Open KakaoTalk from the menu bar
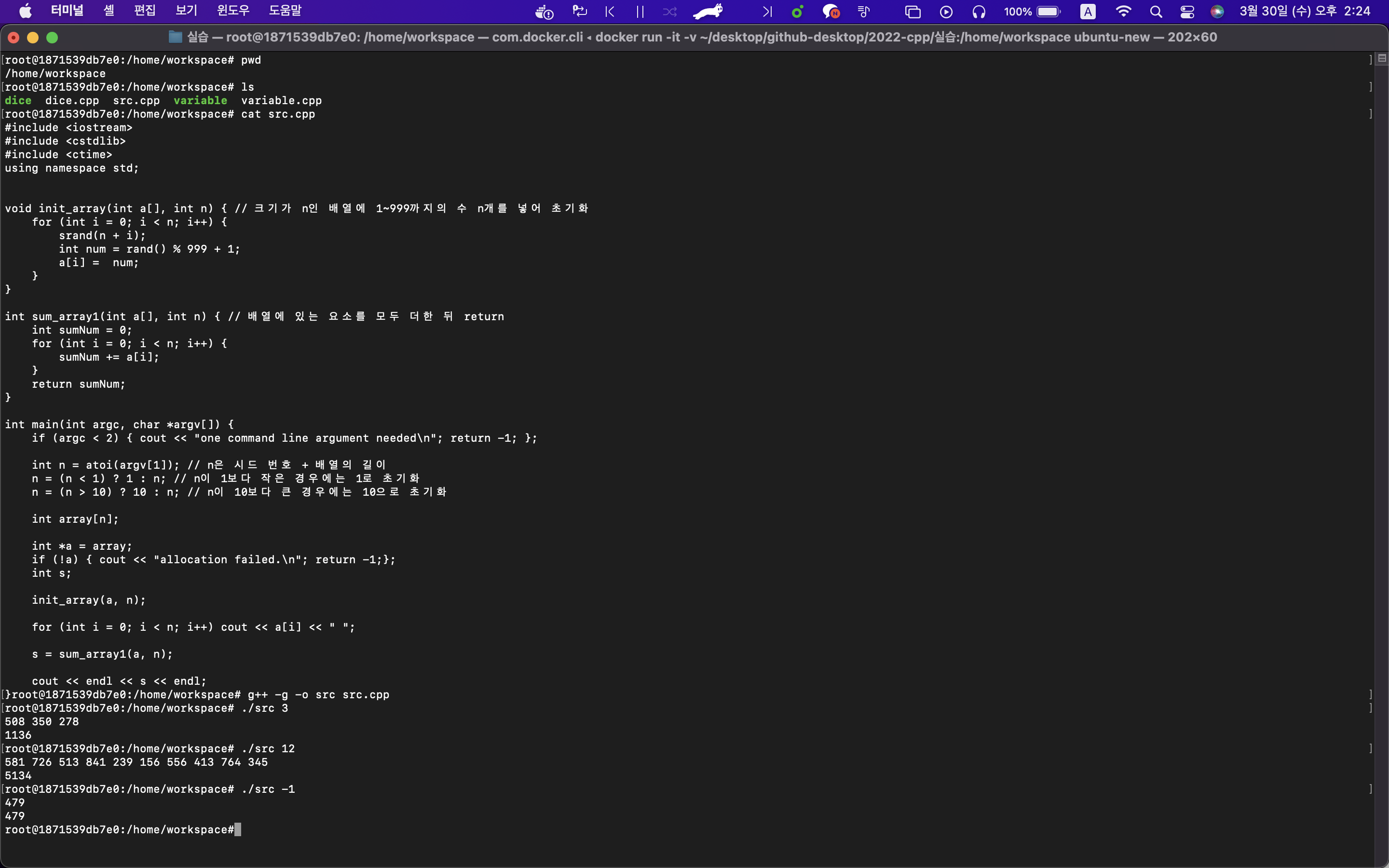Screen dimensions: 1389x868 pyautogui.click(x=831, y=12)
